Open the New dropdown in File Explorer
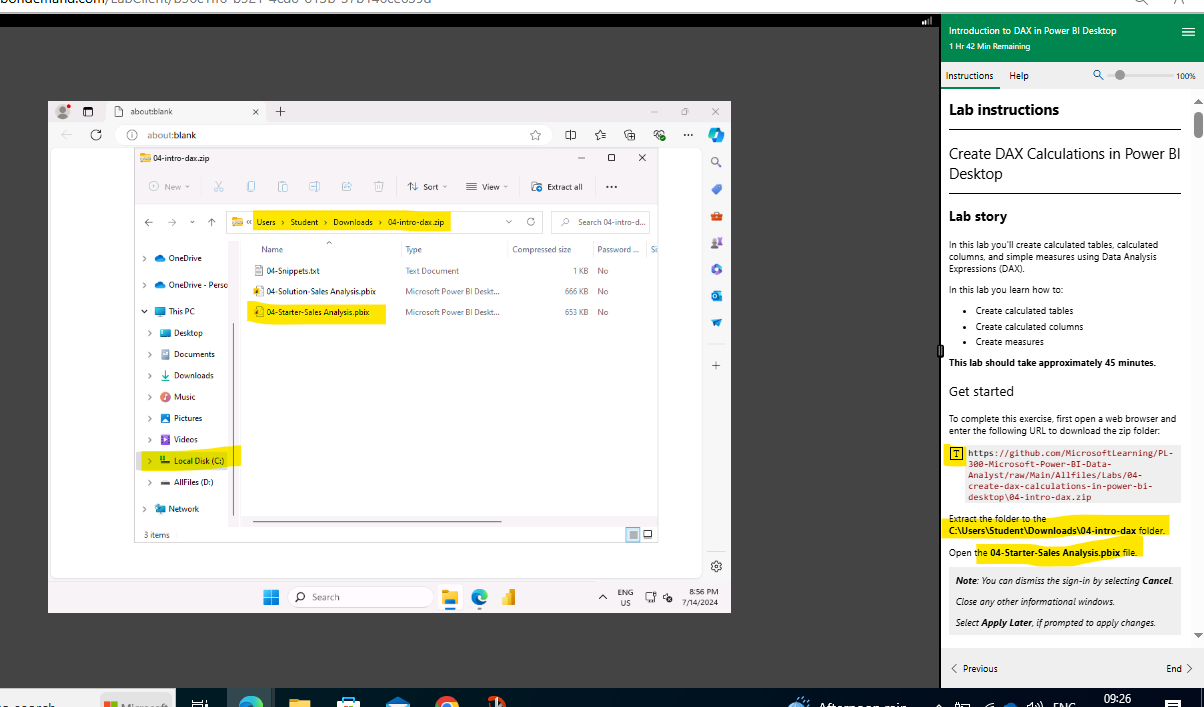The image size is (1204, 707). [x=170, y=187]
